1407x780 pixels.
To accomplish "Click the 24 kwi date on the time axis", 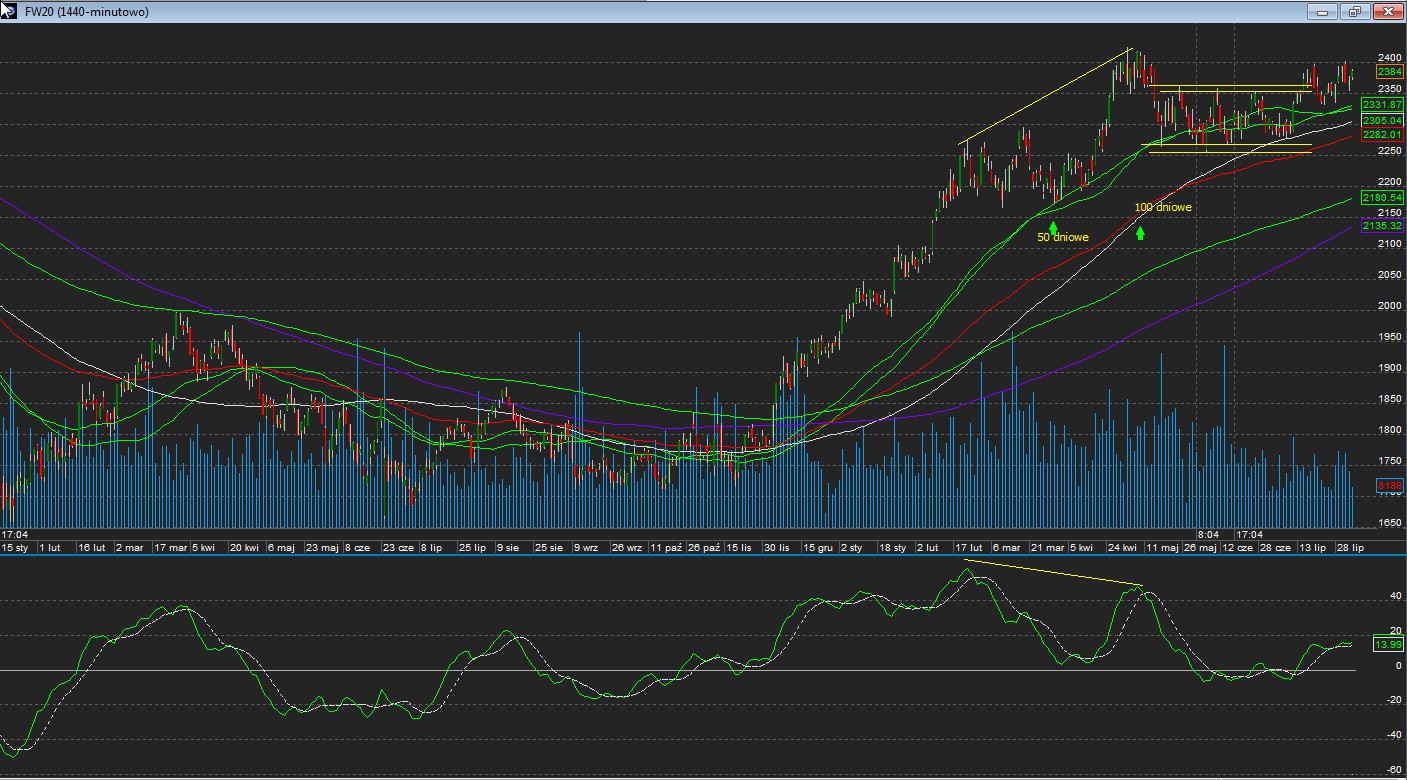I will click(x=1121, y=548).
